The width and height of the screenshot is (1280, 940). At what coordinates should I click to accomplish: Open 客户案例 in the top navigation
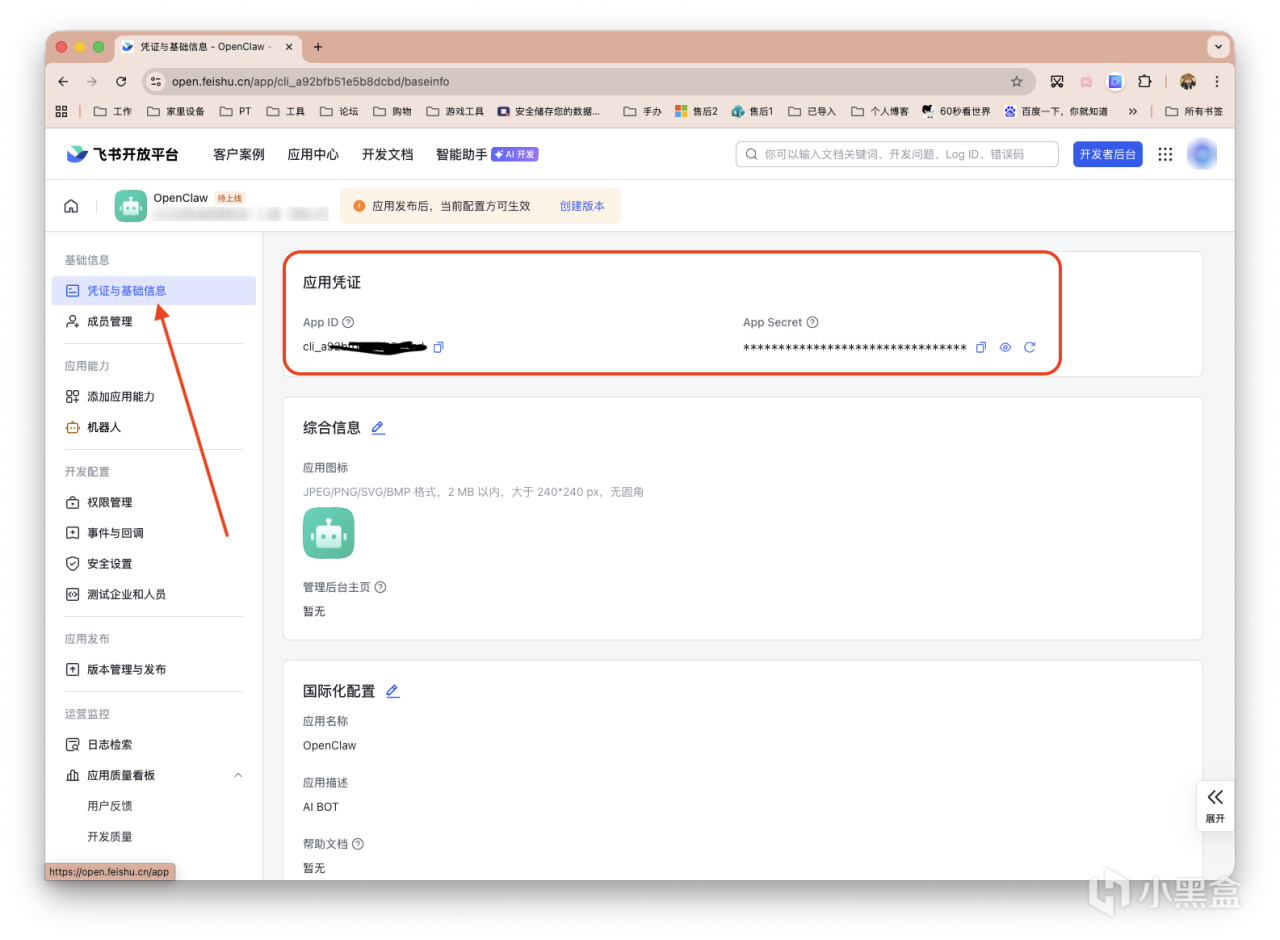pyautogui.click(x=239, y=154)
